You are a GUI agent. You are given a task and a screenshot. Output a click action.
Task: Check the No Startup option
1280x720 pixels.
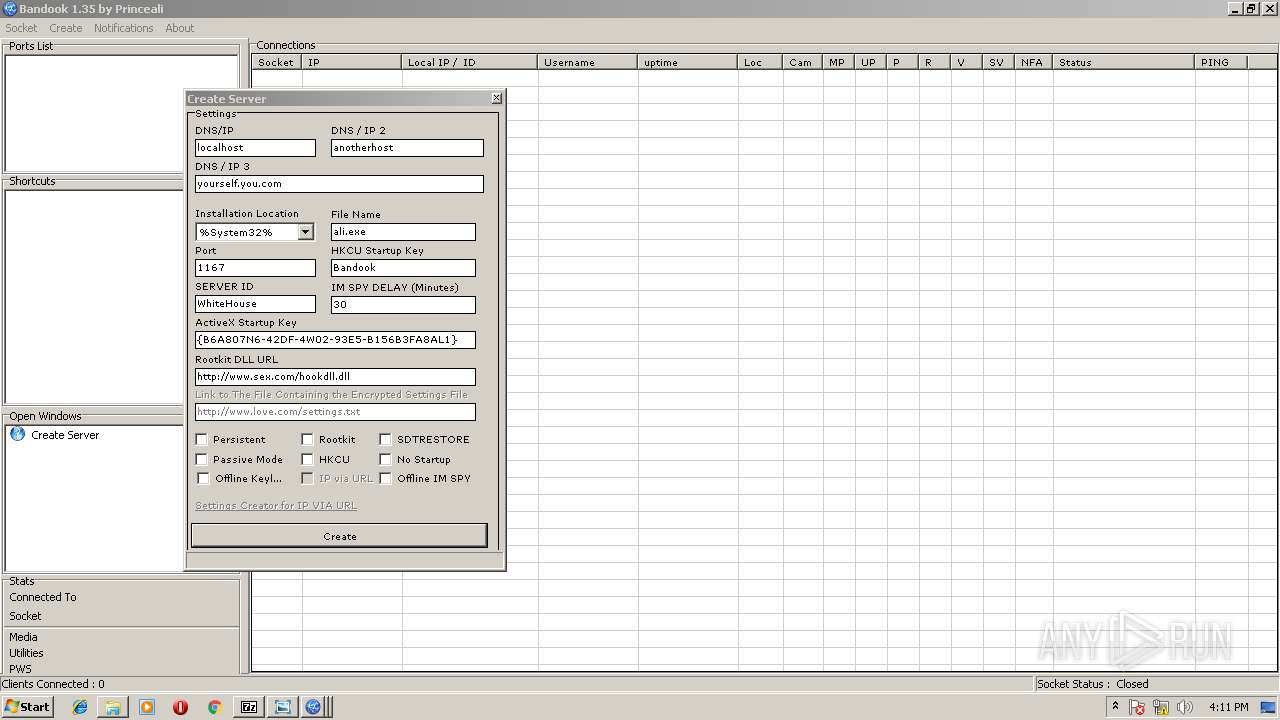coord(385,459)
